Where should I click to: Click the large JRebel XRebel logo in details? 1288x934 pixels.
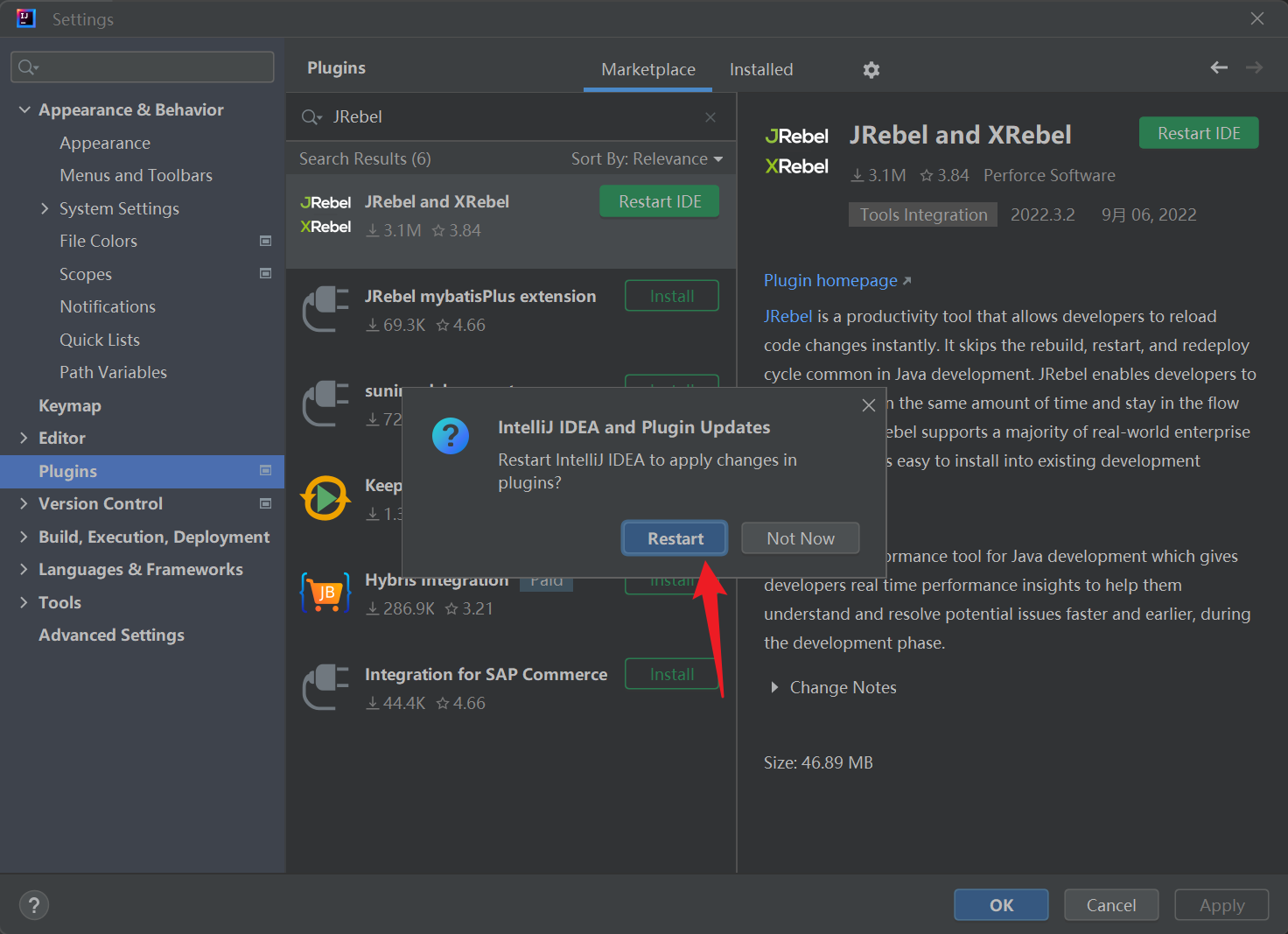[x=796, y=151]
